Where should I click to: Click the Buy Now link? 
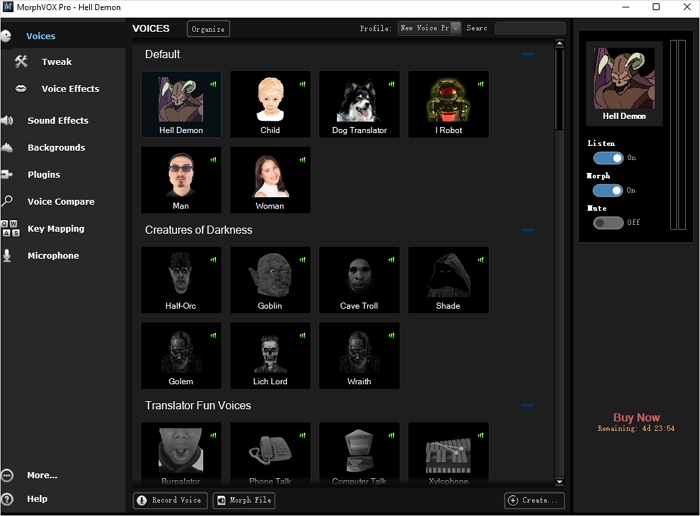coord(636,417)
